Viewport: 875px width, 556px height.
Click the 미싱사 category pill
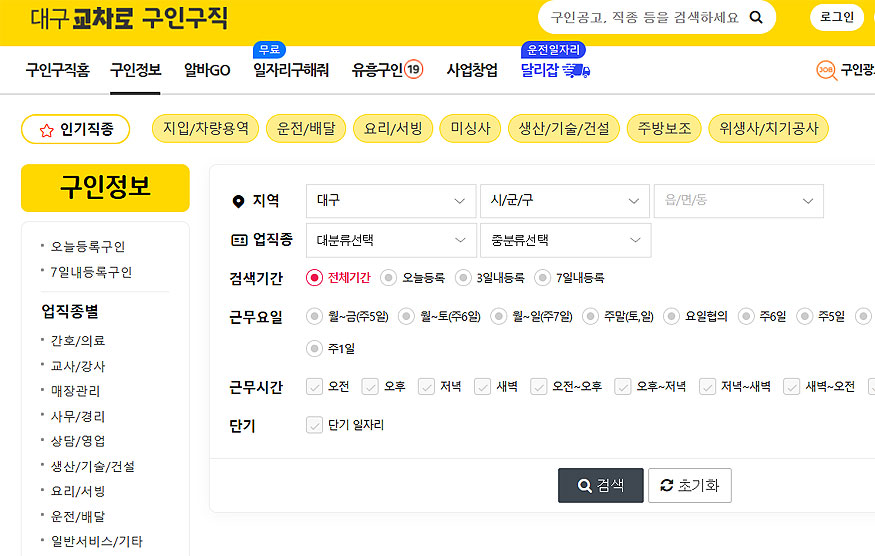(x=470, y=129)
